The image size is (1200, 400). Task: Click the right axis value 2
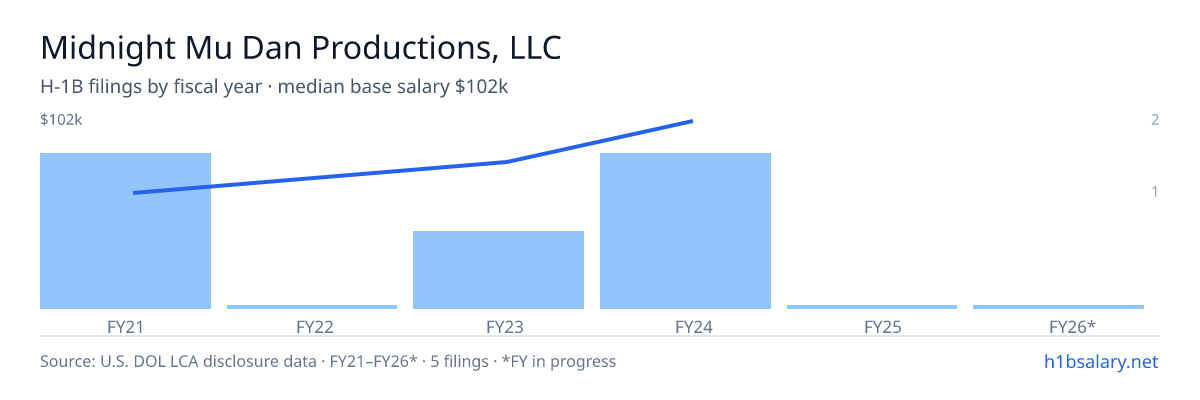pos(1155,120)
